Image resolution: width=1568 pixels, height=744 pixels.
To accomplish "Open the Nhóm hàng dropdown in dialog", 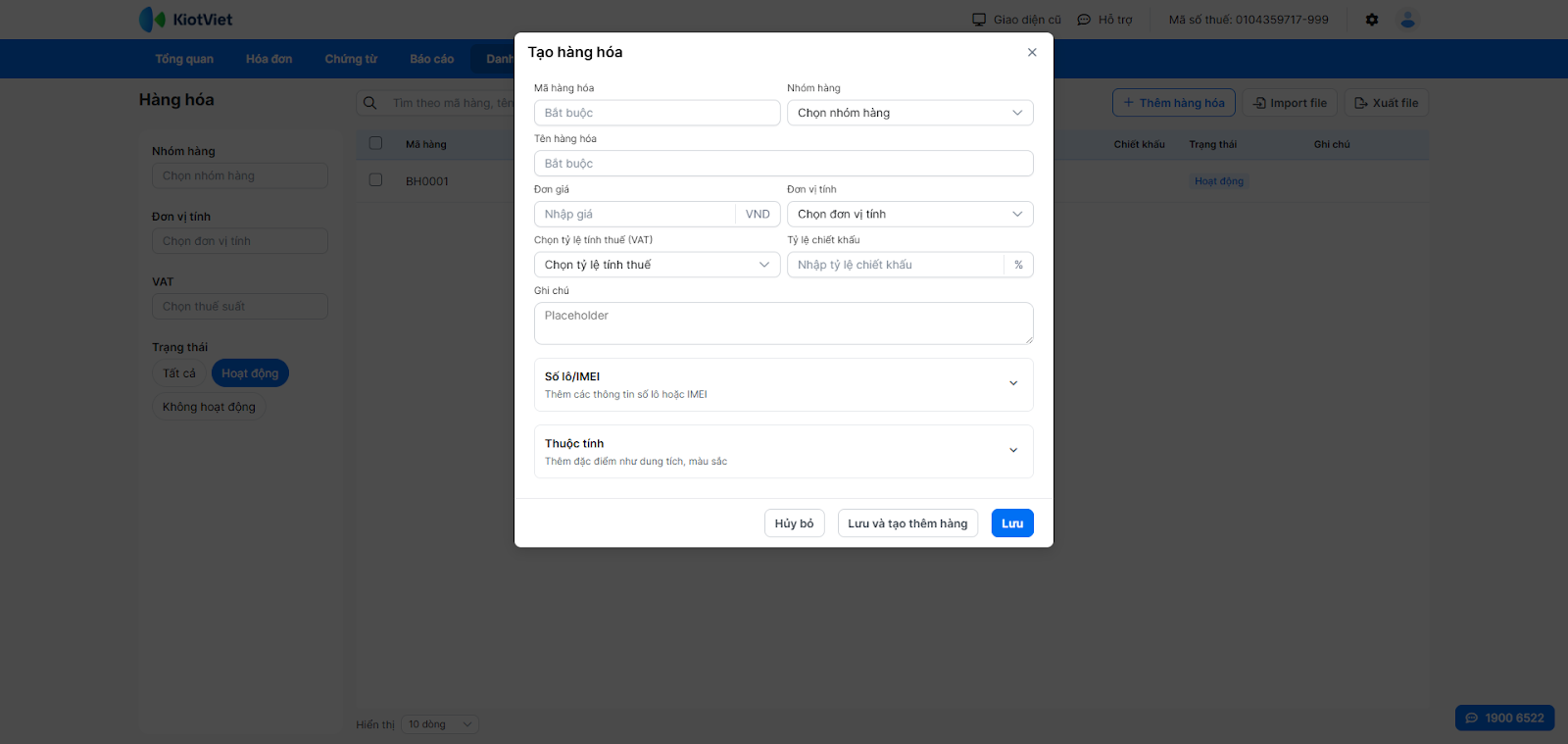I will coord(909,113).
